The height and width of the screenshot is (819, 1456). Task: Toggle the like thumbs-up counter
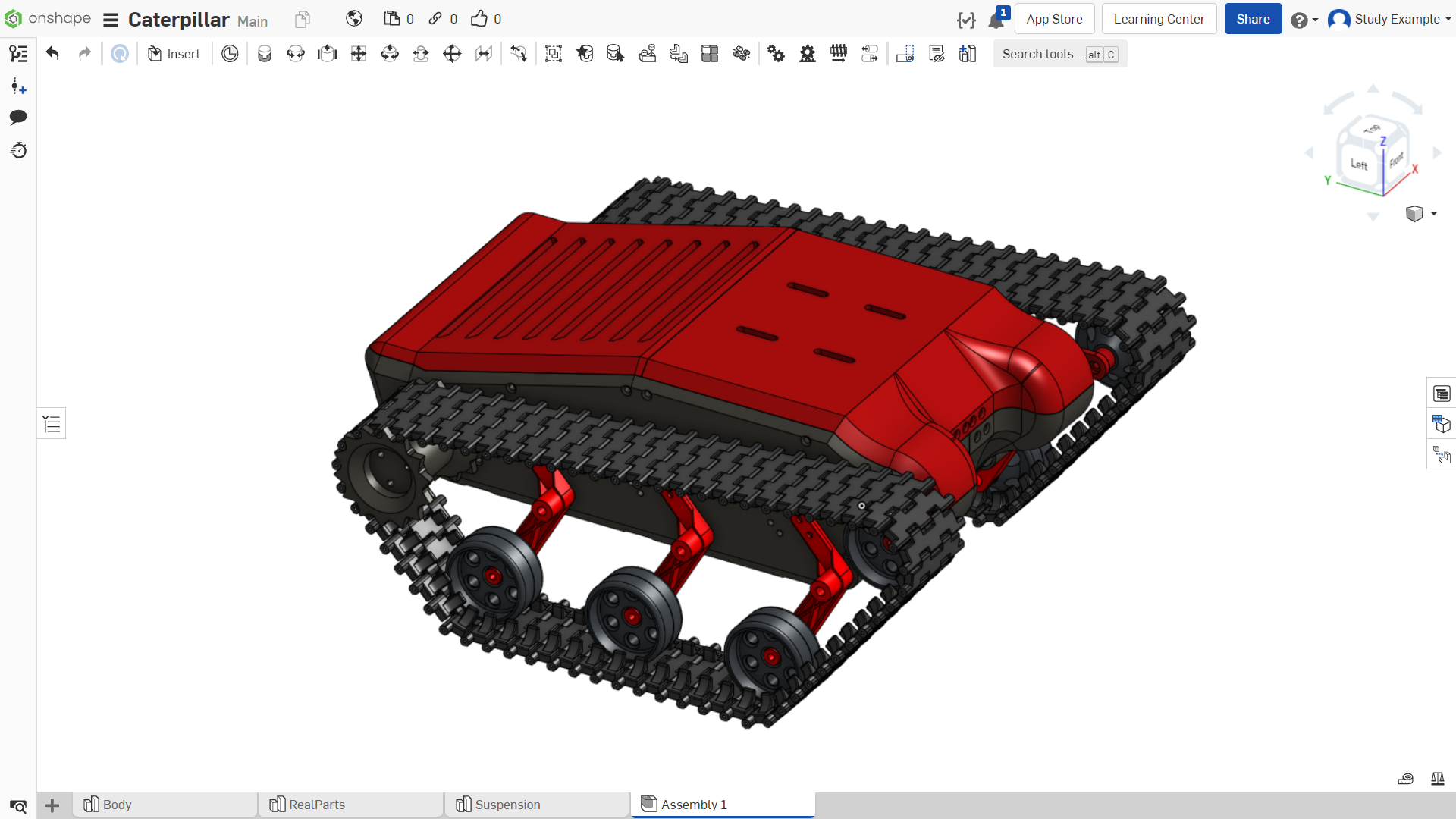[x=486, y=19]
